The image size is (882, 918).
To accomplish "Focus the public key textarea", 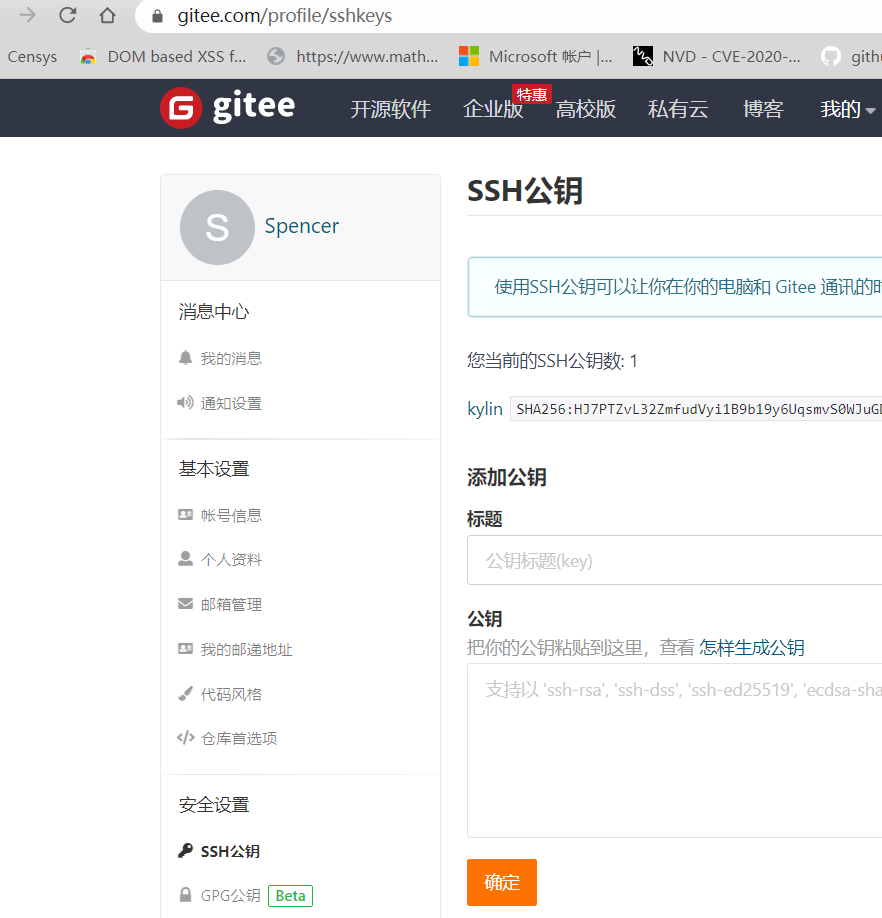I will tap(674, 751).
